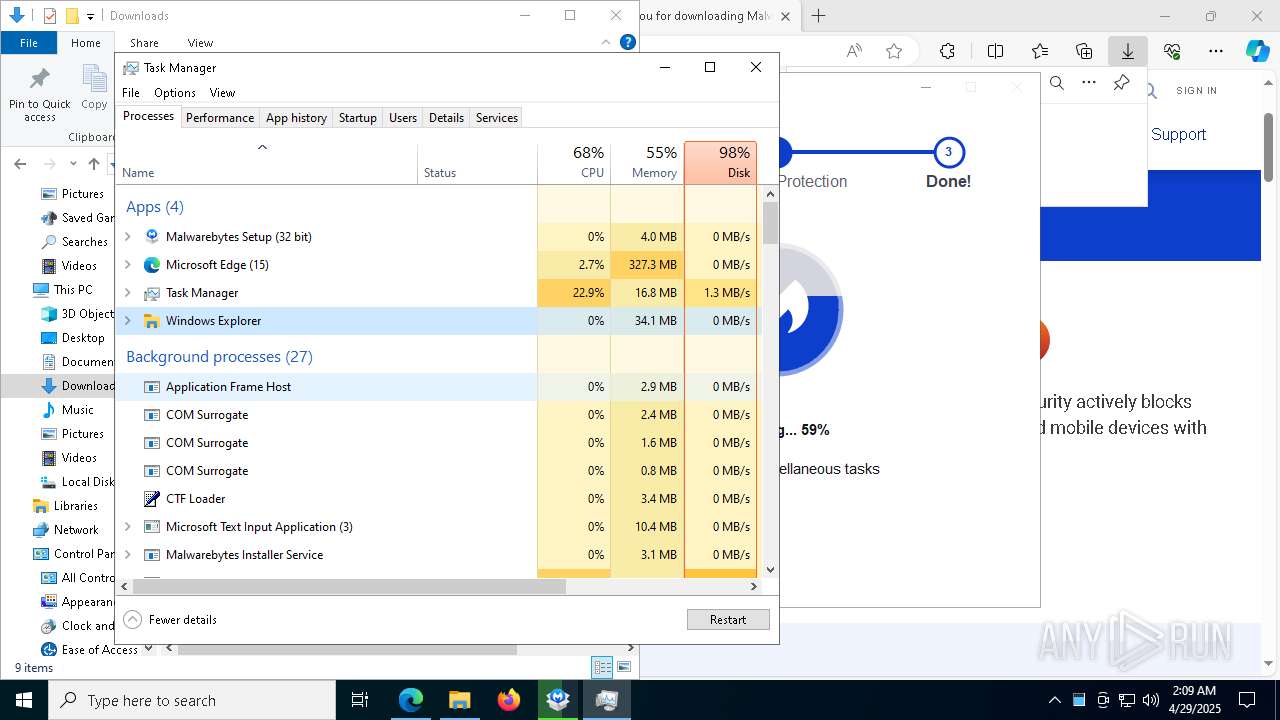
Task: Click the Support link on webpage
Action: coord(1178,134)
